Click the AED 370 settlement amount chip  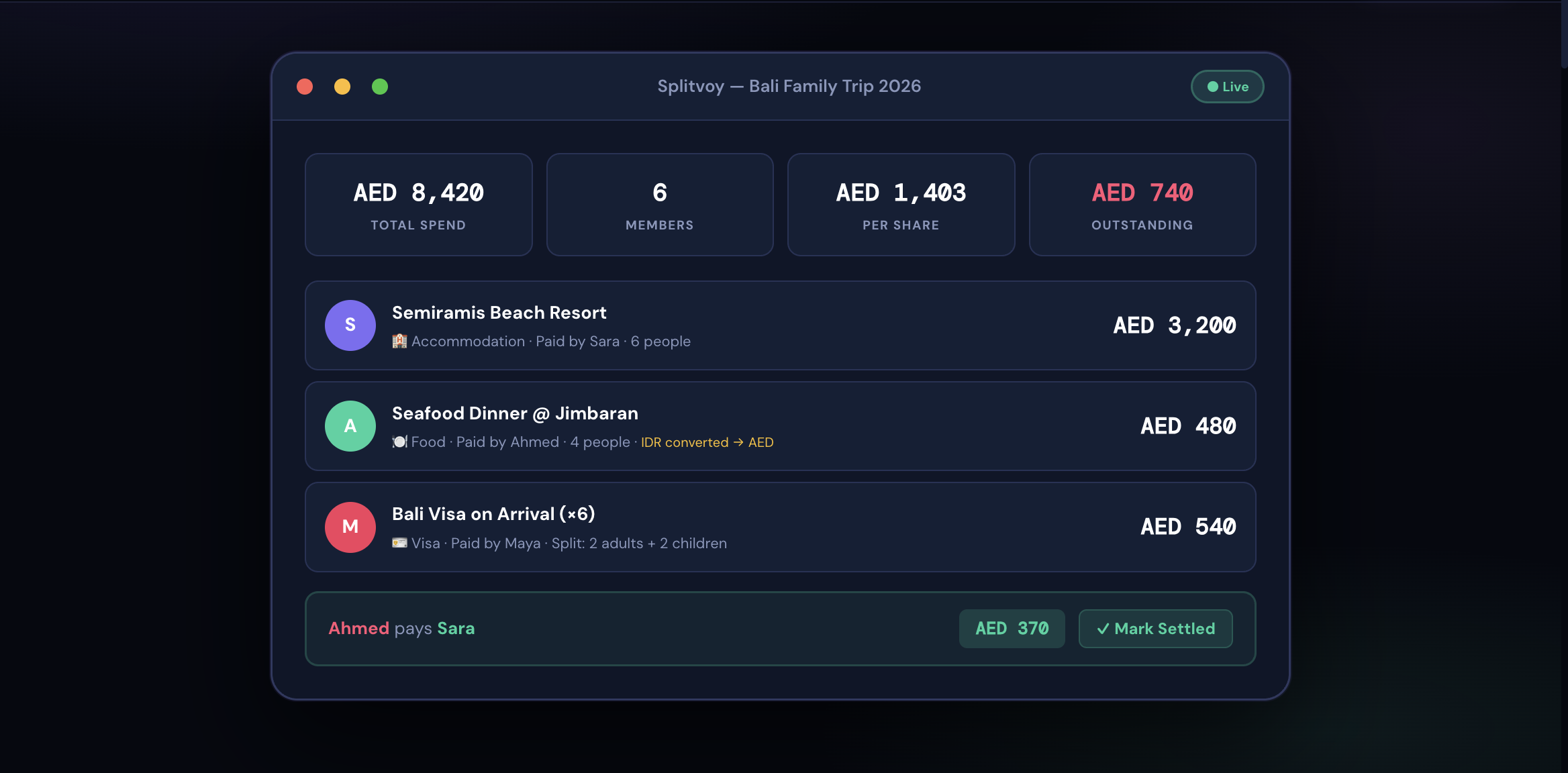pyautogui.click(x=1012, y=629)
